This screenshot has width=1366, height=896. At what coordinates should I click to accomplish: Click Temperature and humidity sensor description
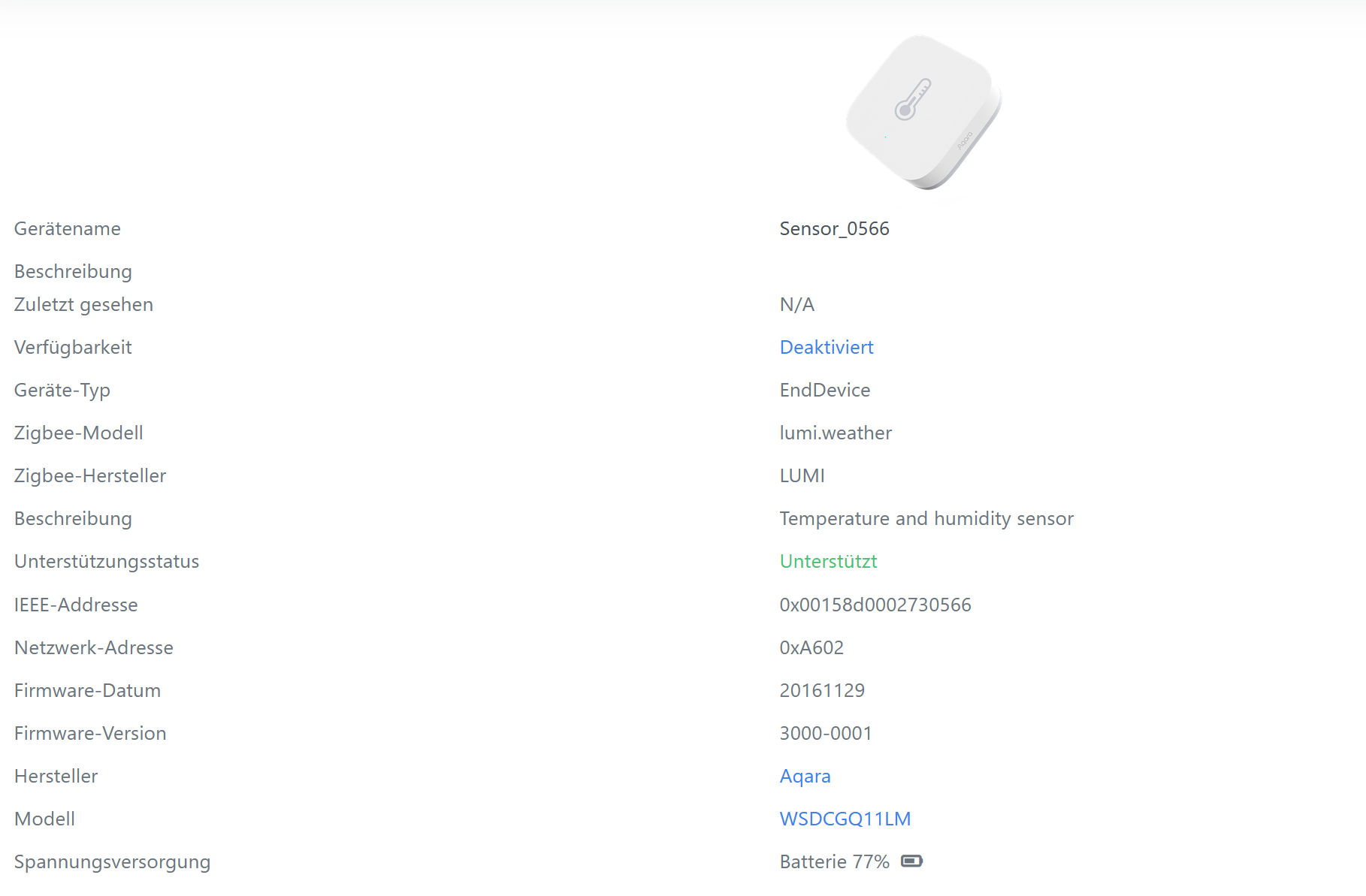pyautogui.click(x=926, y=518)
